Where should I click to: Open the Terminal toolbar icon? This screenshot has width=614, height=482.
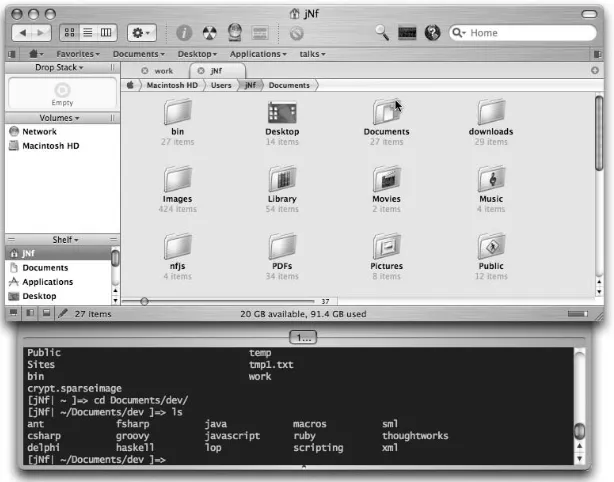click(407, 33)
